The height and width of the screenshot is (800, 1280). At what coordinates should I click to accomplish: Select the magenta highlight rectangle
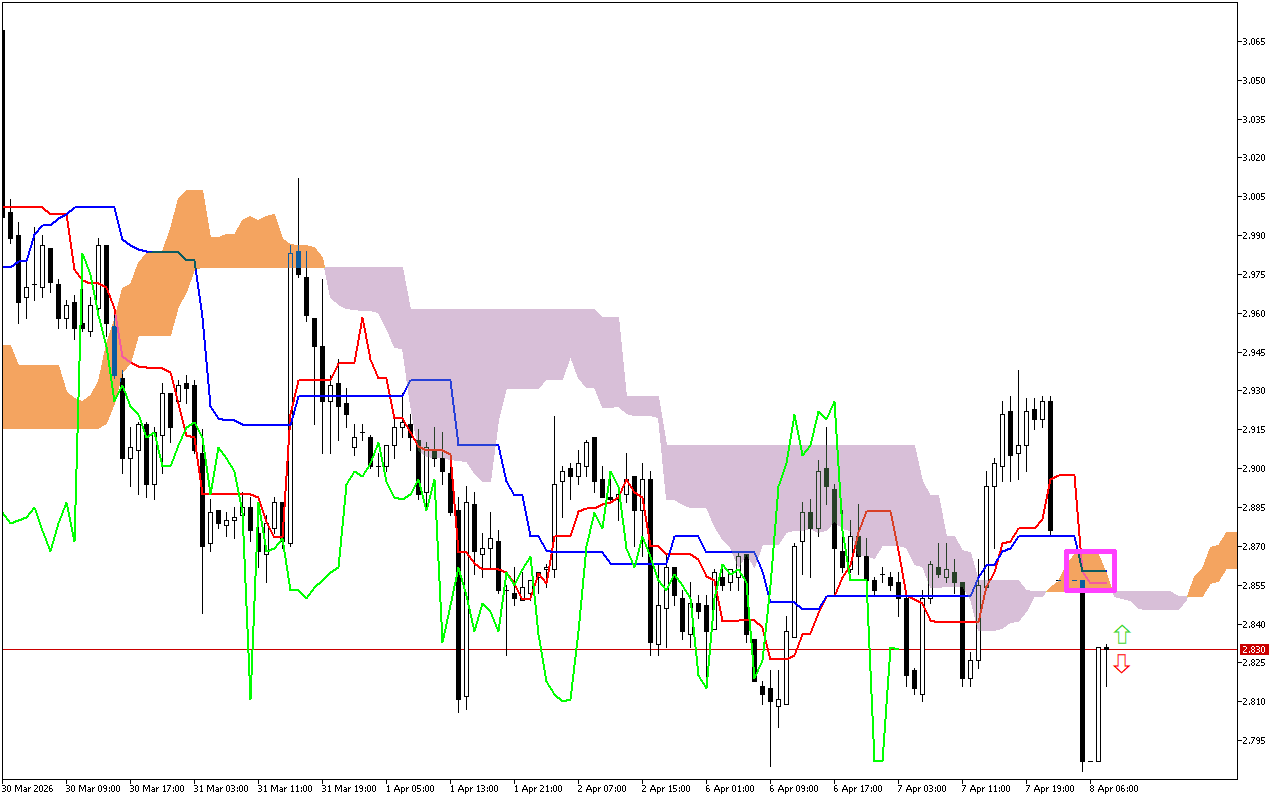point(1090,570)
